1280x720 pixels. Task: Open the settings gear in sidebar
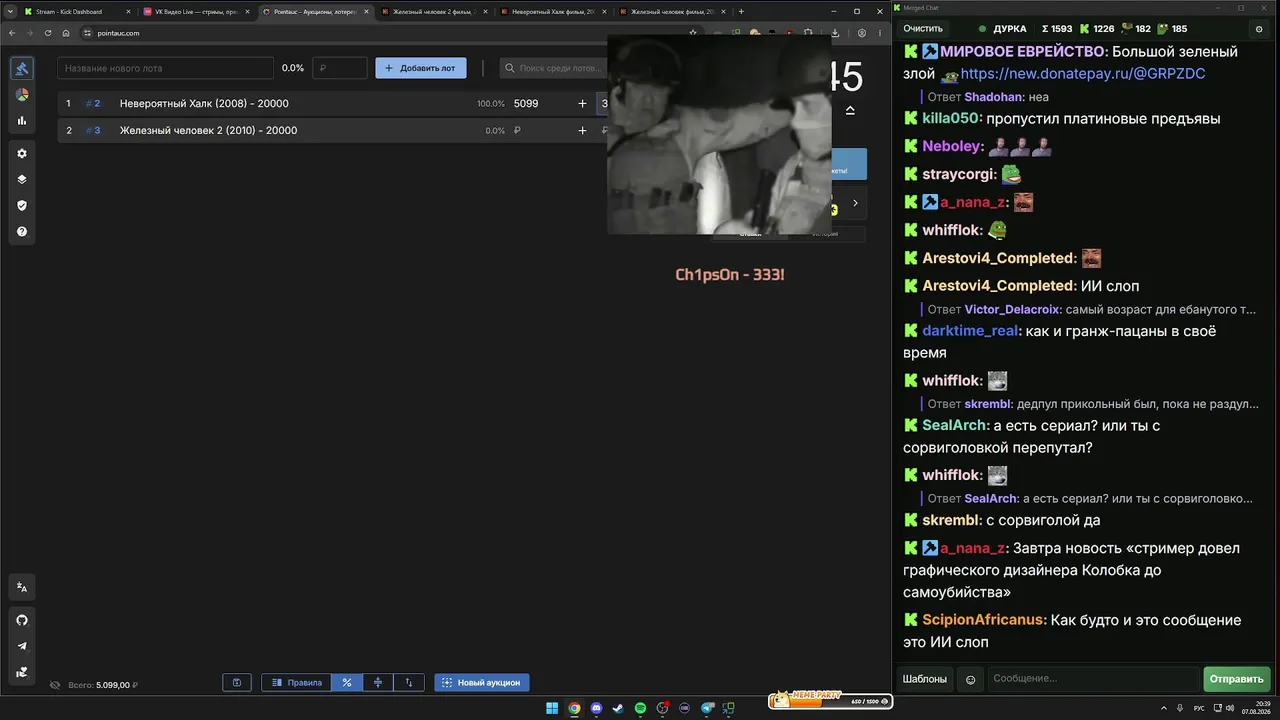[22, 154]
